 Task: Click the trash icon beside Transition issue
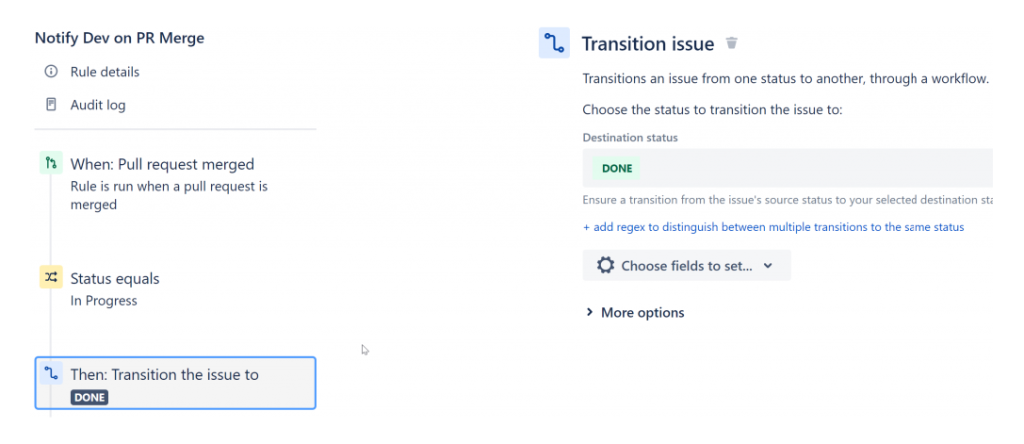pyautogui.click(x=732, y=44)
